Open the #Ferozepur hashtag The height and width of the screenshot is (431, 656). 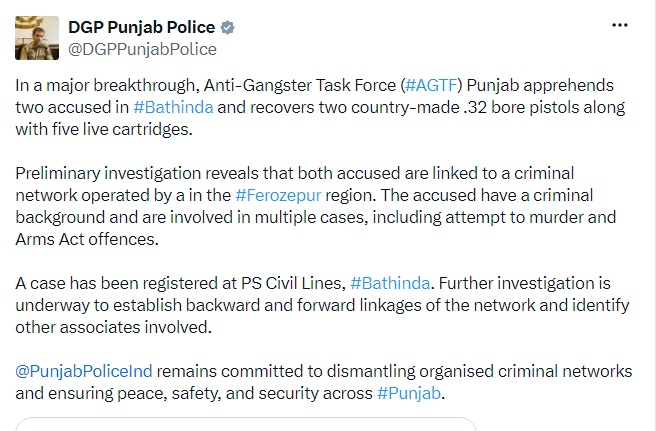pos(278,195)
